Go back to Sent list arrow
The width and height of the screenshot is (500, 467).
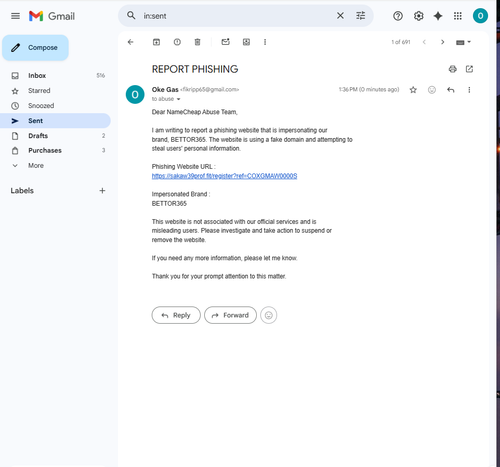[131, 42]
